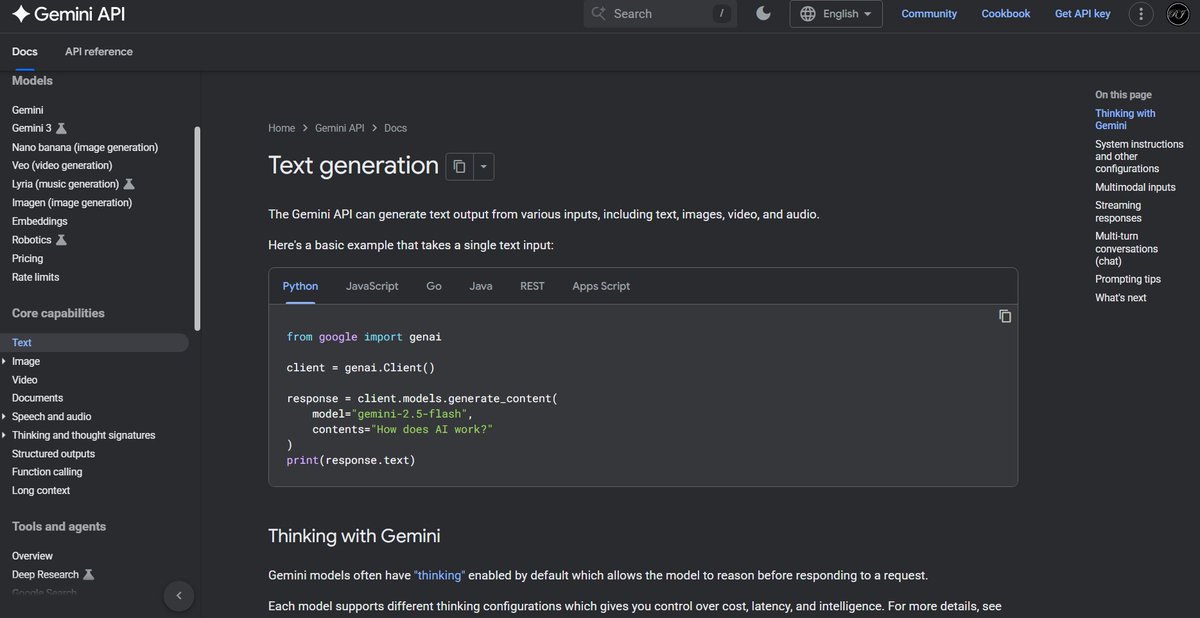Select the JavaScript code tab
Viewport: 1200px width, 618px height.
(x=372, y=286)
